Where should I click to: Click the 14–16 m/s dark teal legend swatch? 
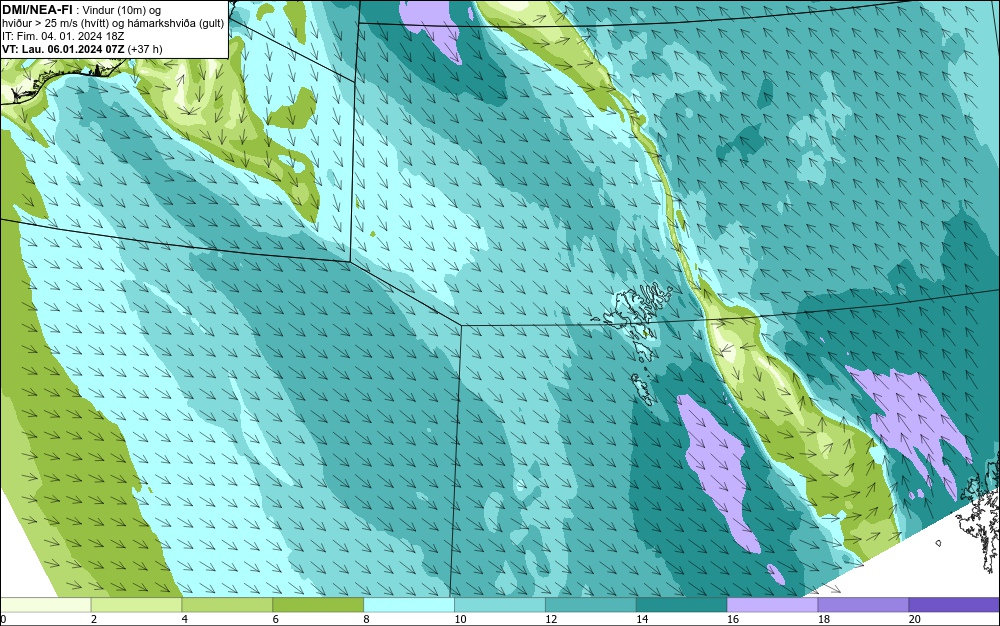[682, 605]
